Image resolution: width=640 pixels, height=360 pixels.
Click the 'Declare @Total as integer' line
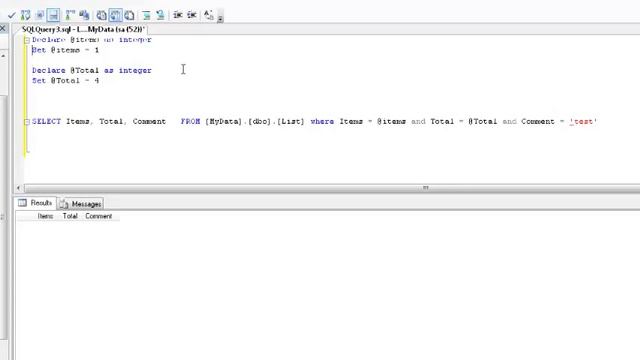(92, 71)
